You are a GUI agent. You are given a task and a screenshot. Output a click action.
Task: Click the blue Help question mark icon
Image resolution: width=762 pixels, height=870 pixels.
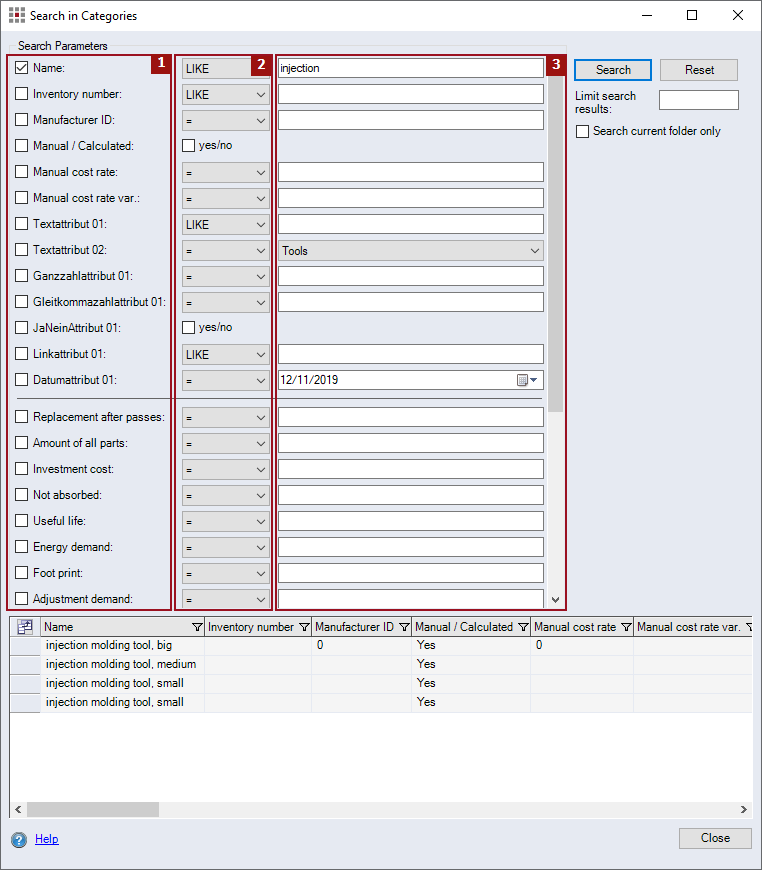tap(18, 840)
